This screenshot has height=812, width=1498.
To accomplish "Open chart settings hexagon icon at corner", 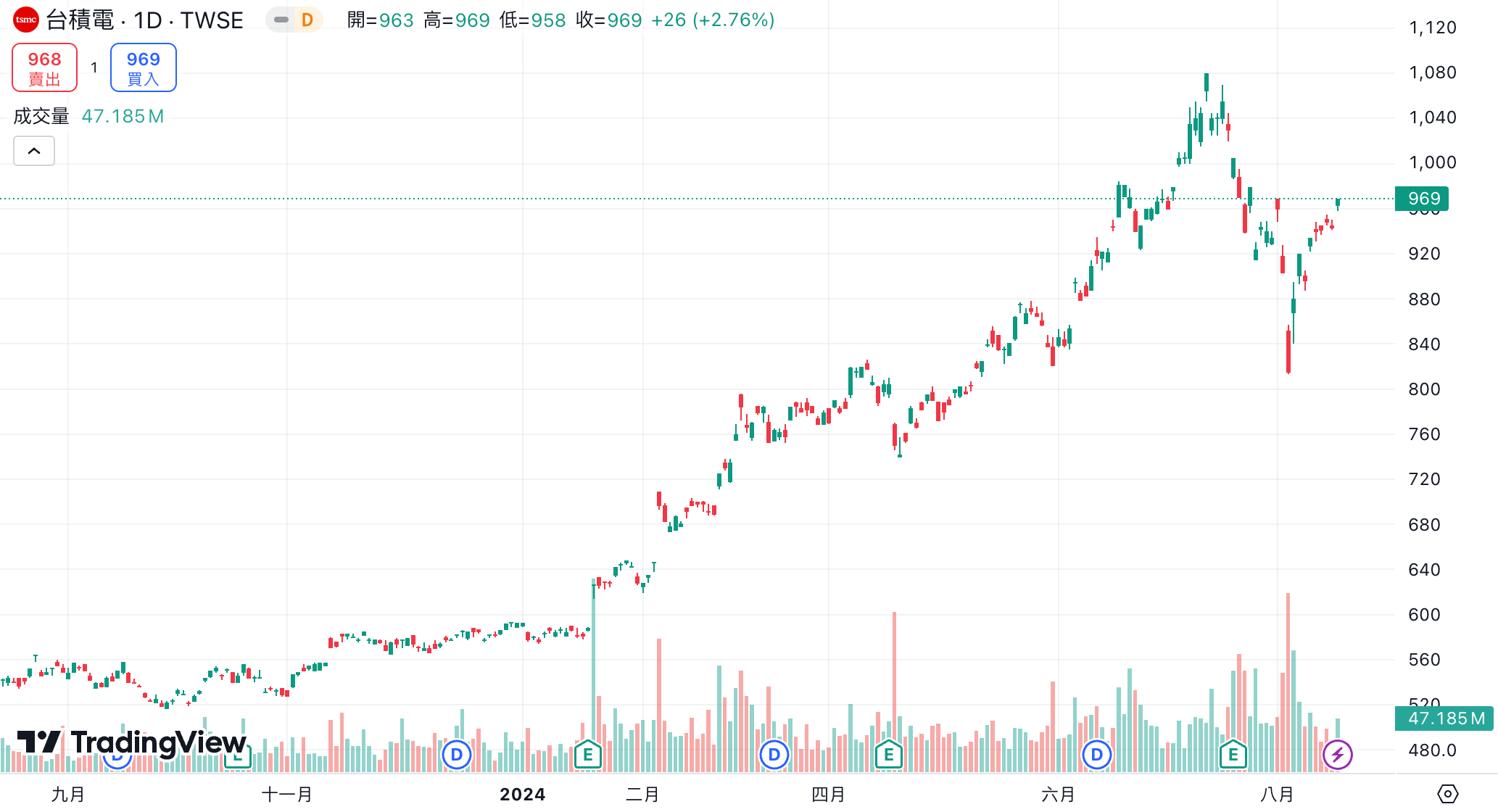I will pos(1447,794).
